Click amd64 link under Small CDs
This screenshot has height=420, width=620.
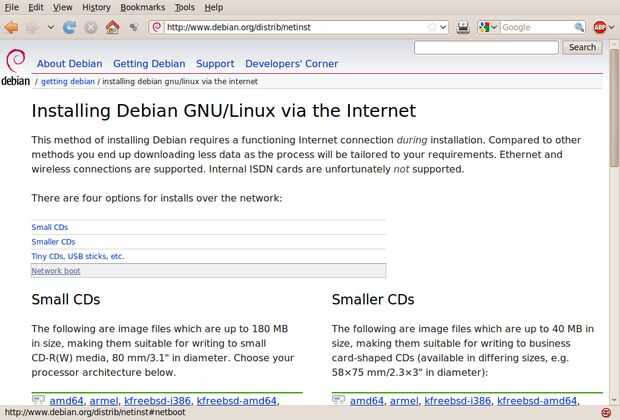tap(66, 401)
